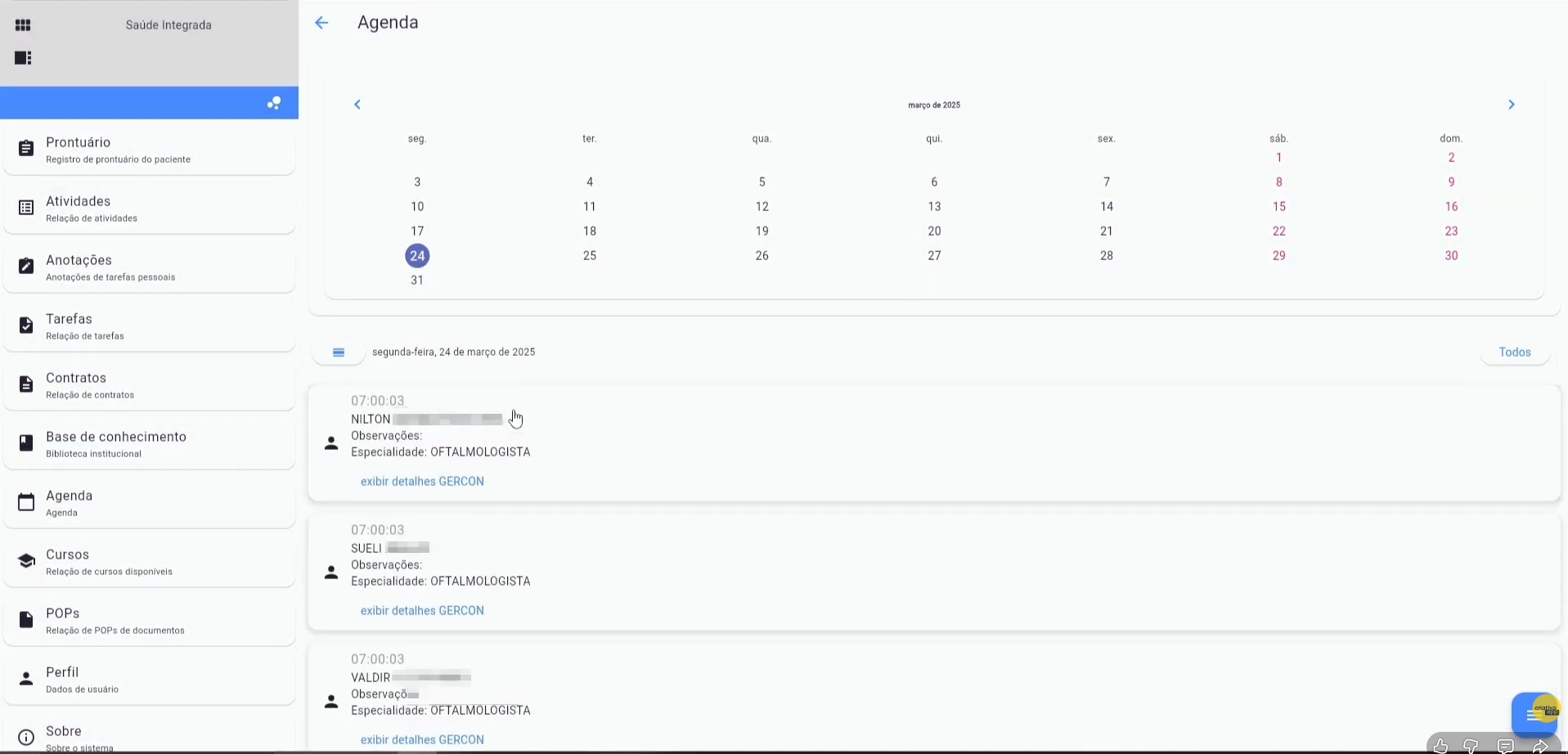Viewport: 1568px width, 754px height.
Task: Click exibir detalhes GERCON for SUELI
Action: point(422,611)
